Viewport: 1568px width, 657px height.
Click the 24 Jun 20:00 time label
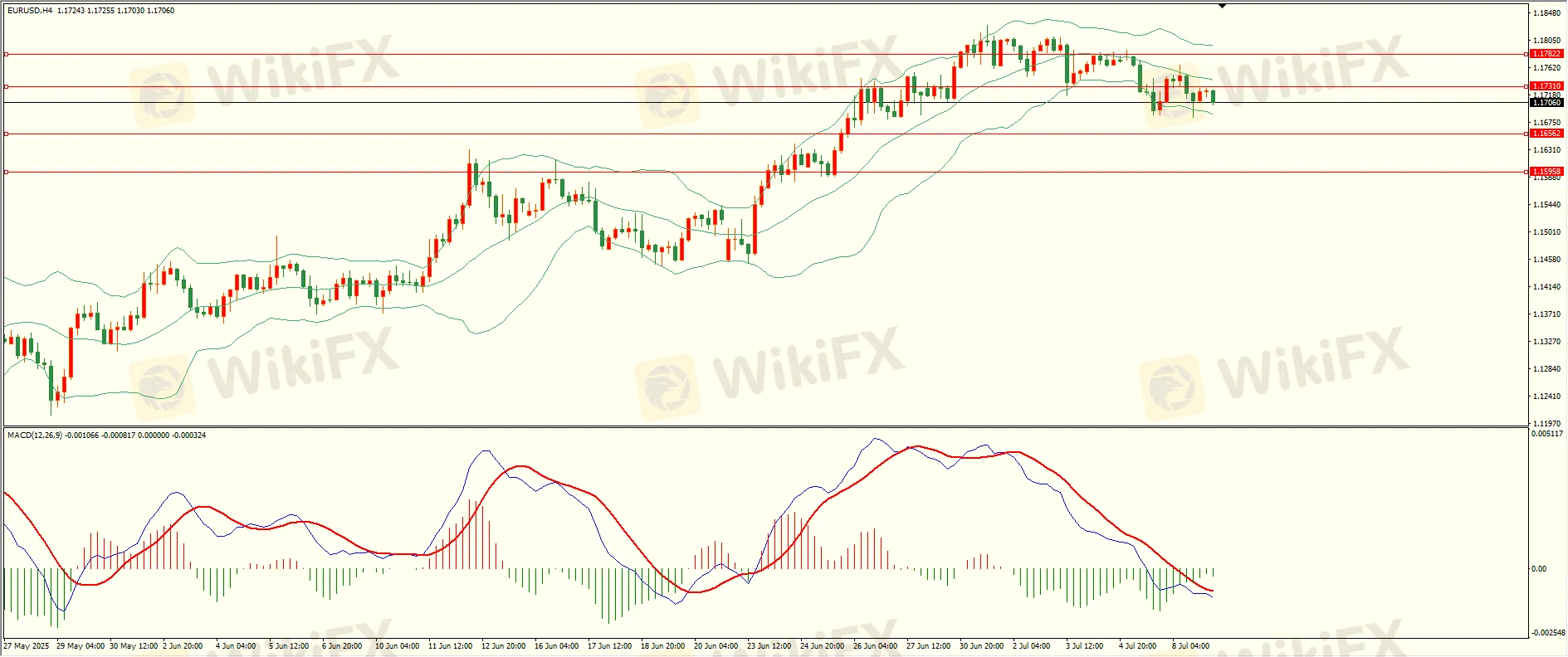point(823,646)
